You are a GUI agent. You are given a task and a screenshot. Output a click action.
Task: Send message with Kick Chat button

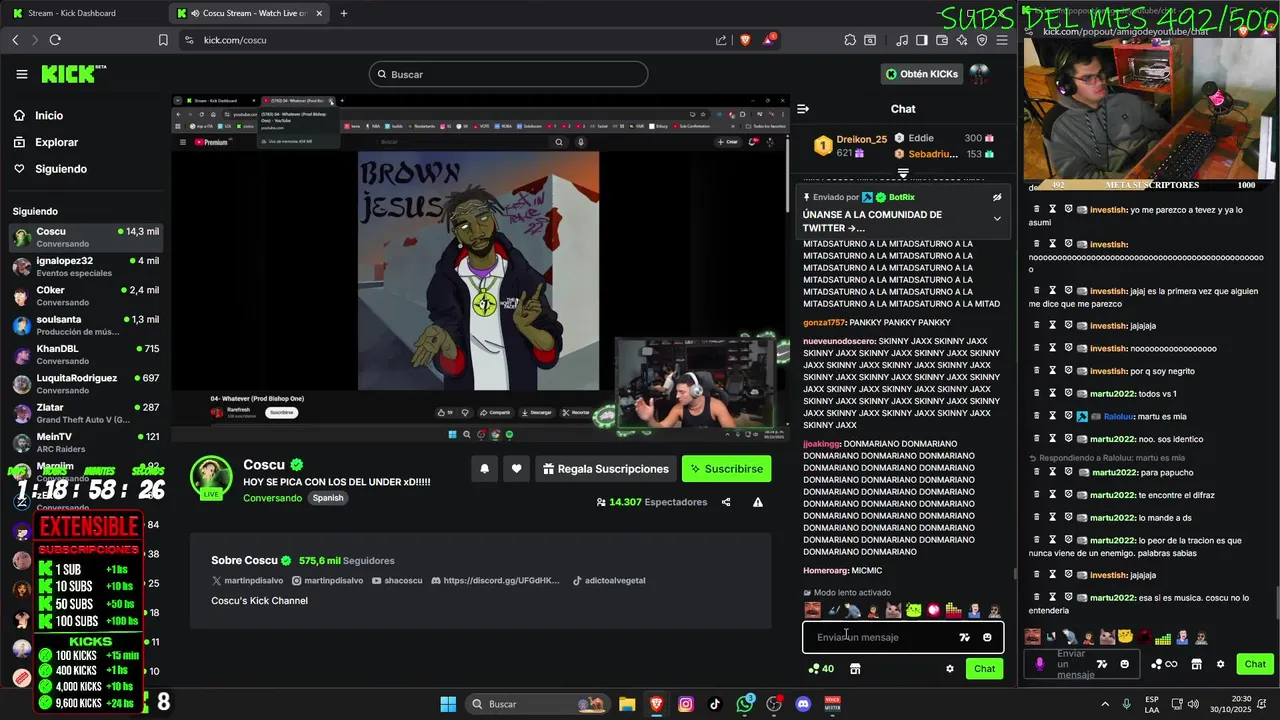[985, 669]
